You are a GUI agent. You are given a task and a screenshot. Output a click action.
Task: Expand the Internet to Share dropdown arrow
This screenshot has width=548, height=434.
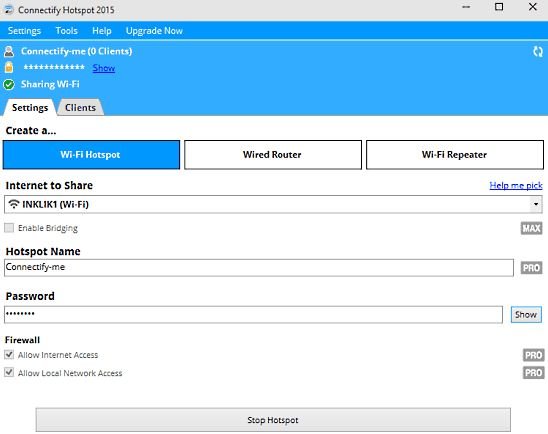tap(535, 204)
